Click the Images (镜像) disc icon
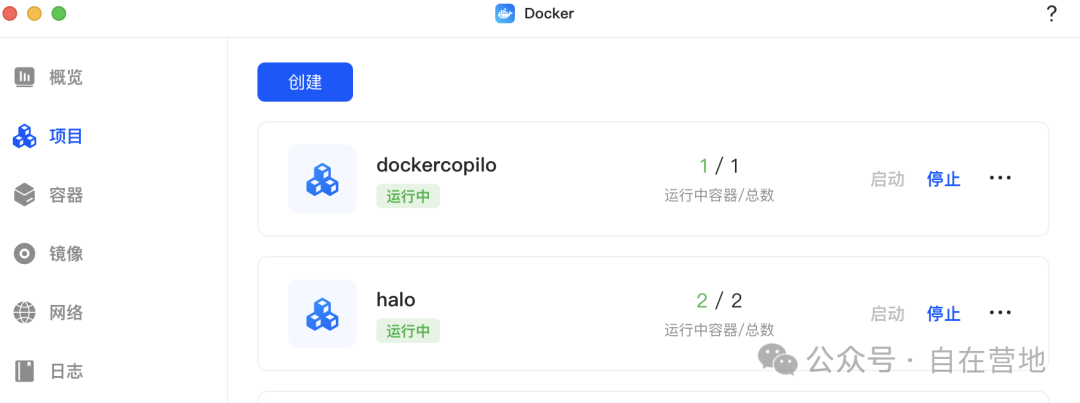The height and width of the screenshot is (403, 1080). point(25,254)
